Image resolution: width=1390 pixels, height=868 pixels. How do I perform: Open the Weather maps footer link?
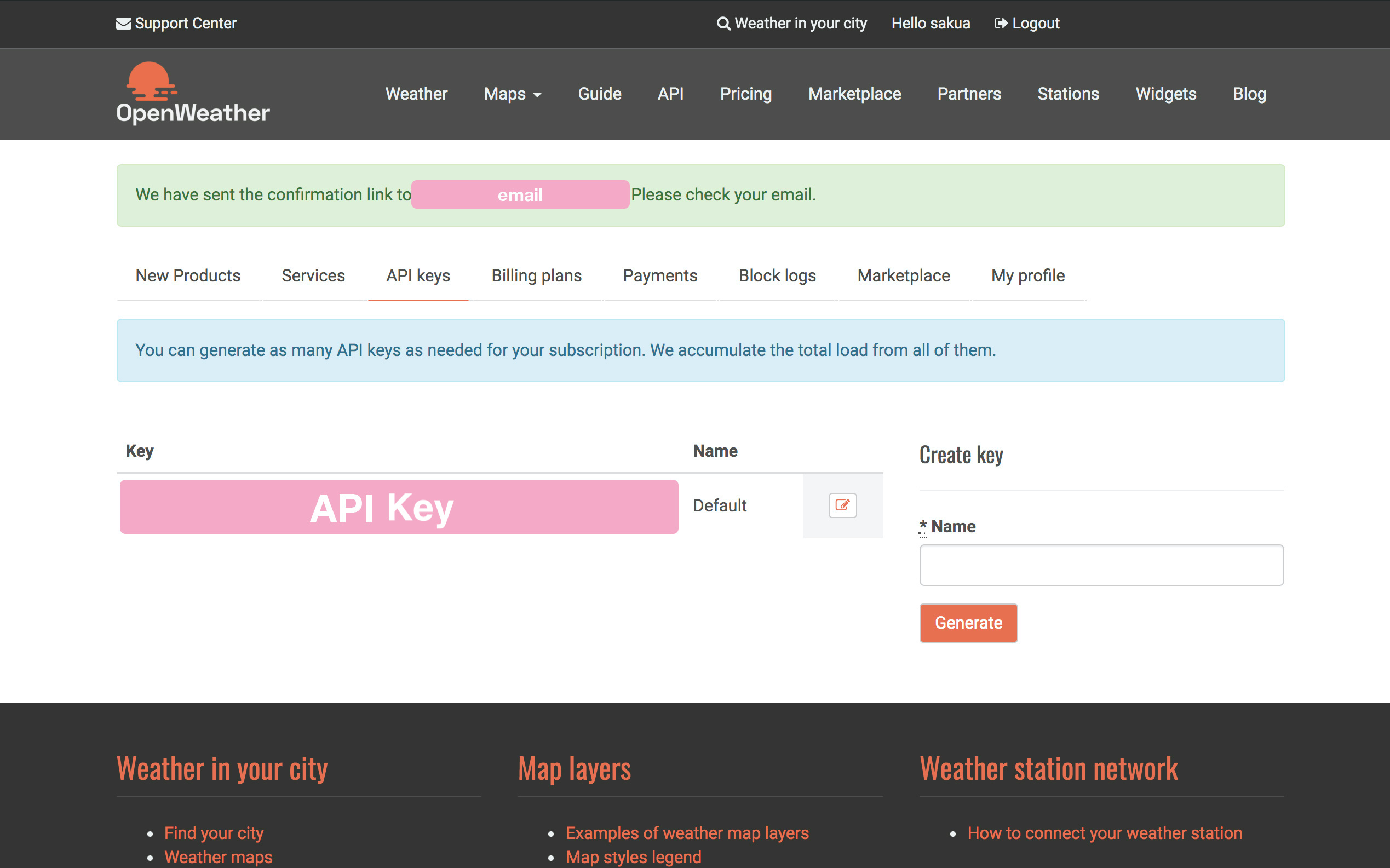click(218, 857)
